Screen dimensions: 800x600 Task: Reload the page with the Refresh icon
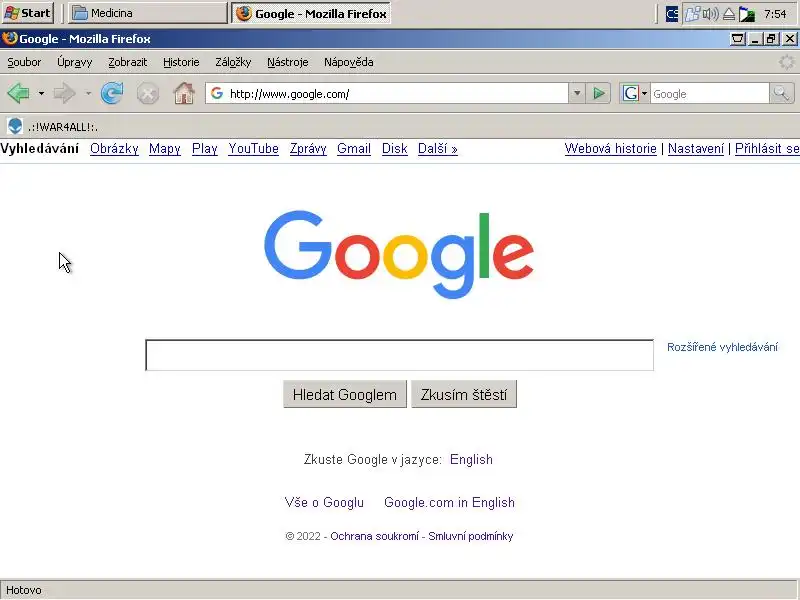coord(112,93)
